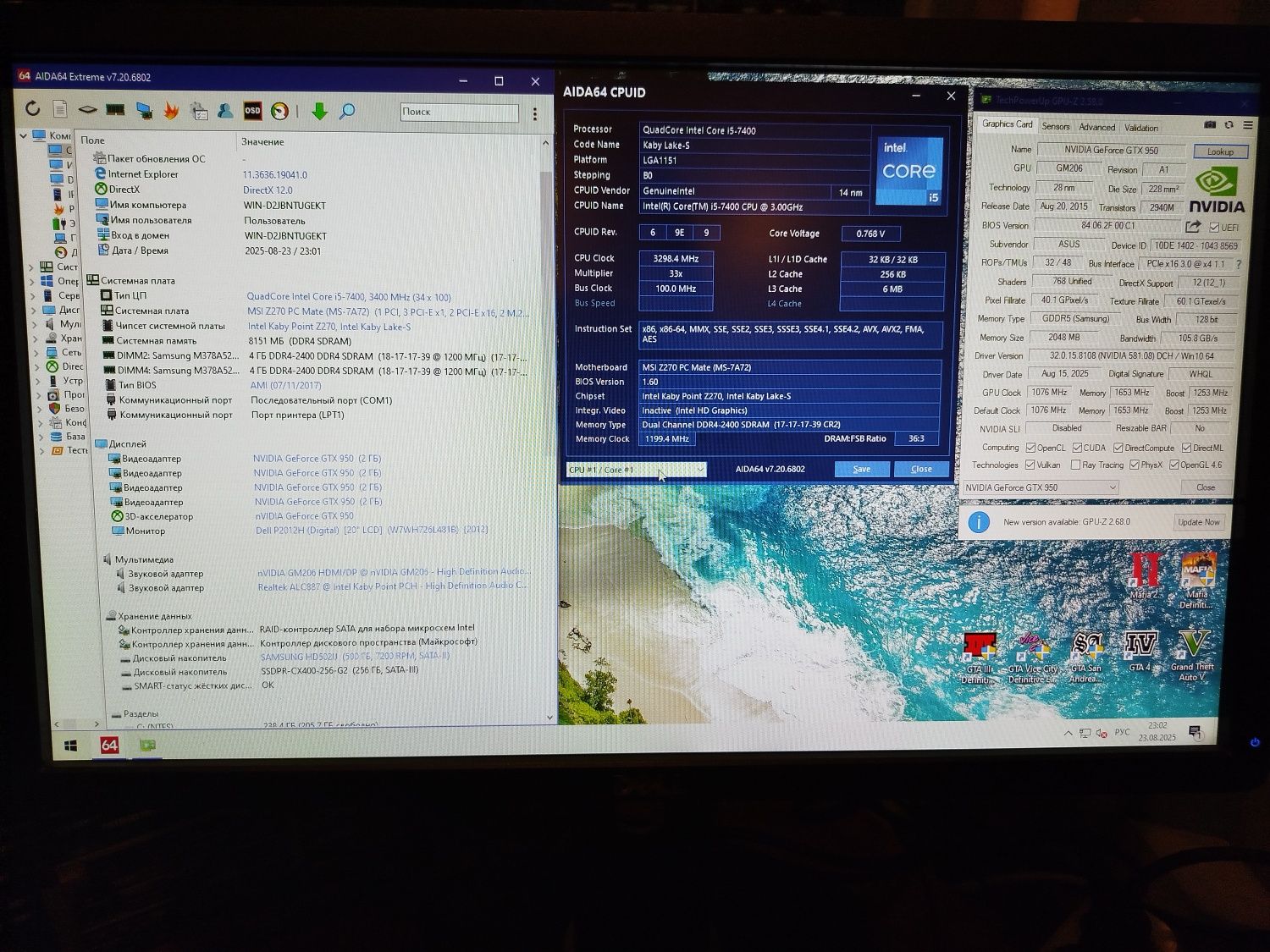This screenshot has height=952, width=1270.
Task: Open the Mafia 2 desktop icon
Action: coord(1145,576)
